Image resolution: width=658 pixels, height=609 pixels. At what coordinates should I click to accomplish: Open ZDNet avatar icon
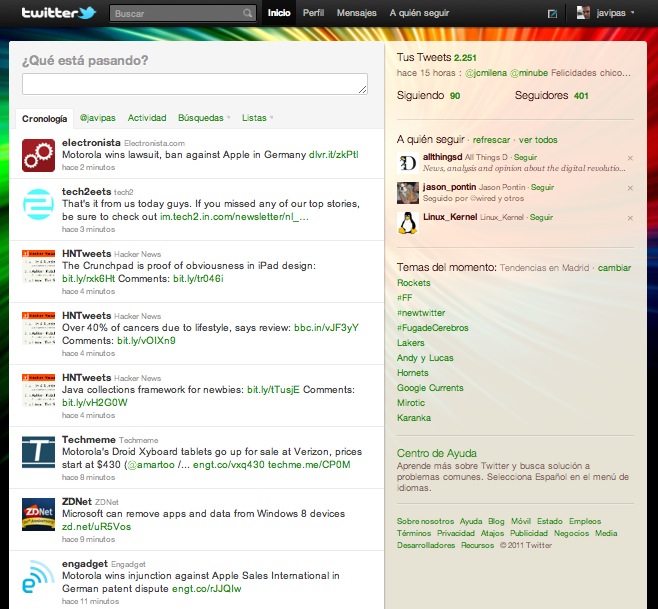(38, 514)
